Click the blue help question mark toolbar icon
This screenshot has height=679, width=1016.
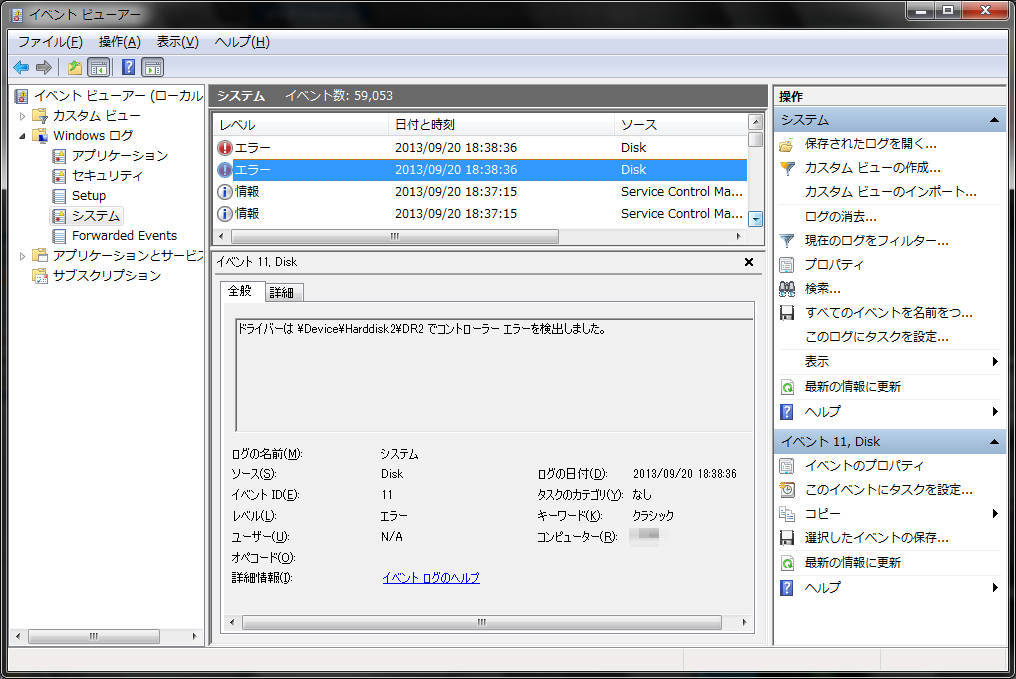coord(128,67)
